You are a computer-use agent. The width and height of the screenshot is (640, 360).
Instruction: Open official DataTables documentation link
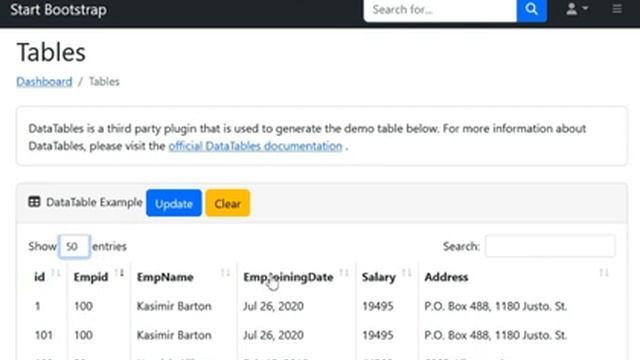255,146
